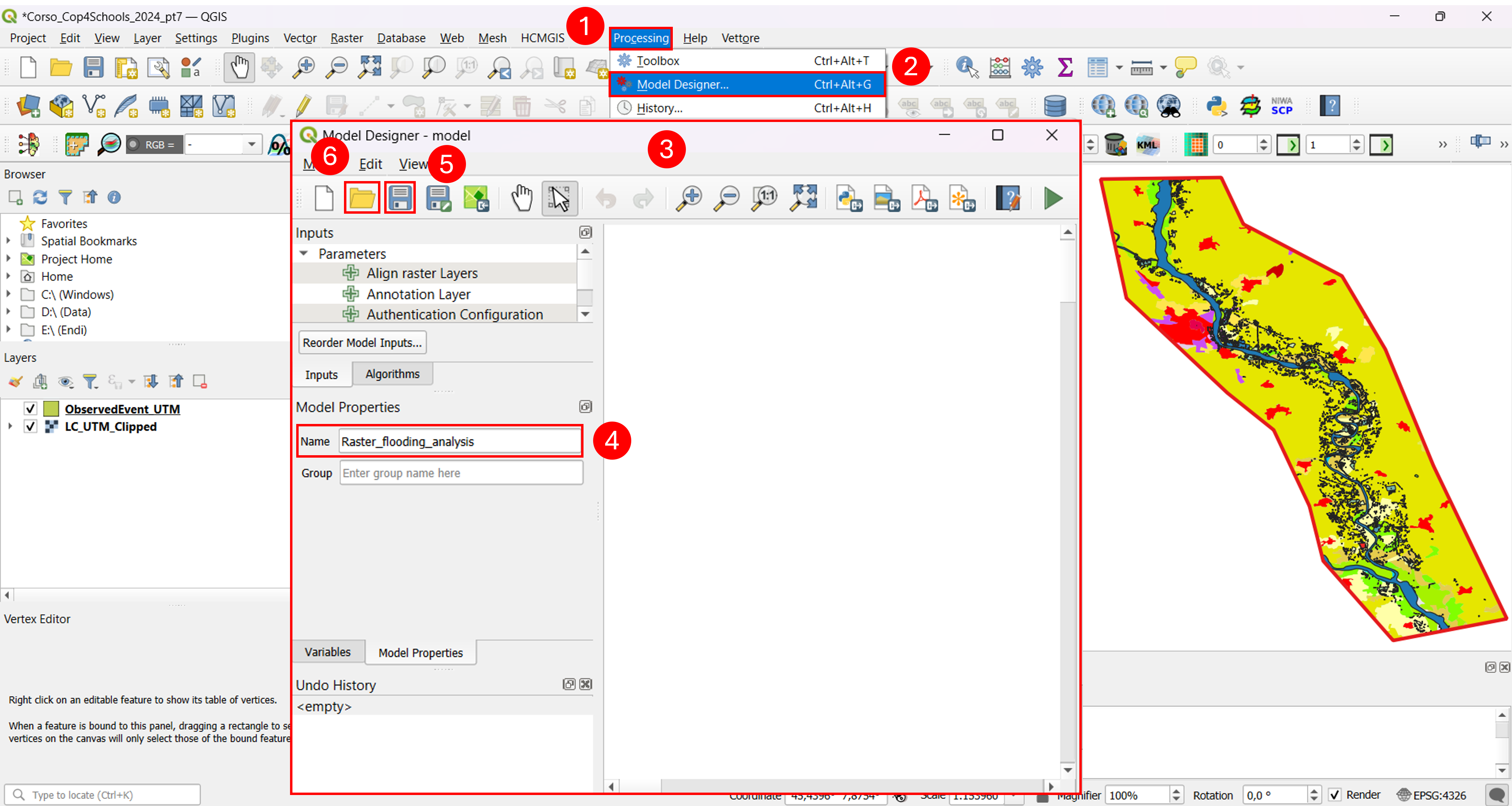Open Semi-Automatic Classification Plugin SCP icon
The height and width of the screenshot is (806, 1512).
(x=1282, y=106)
